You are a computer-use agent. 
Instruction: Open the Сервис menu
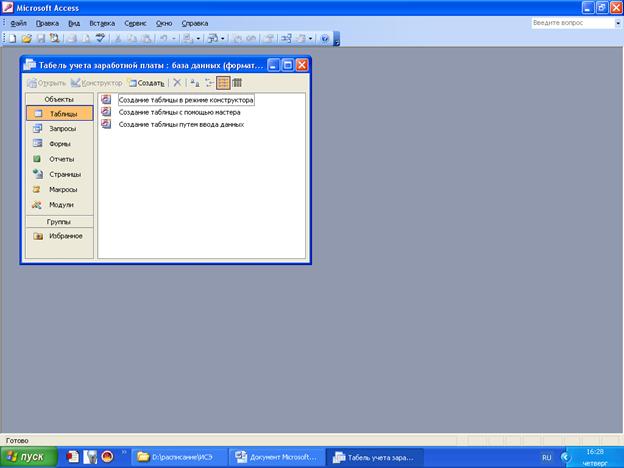(135, 23)
